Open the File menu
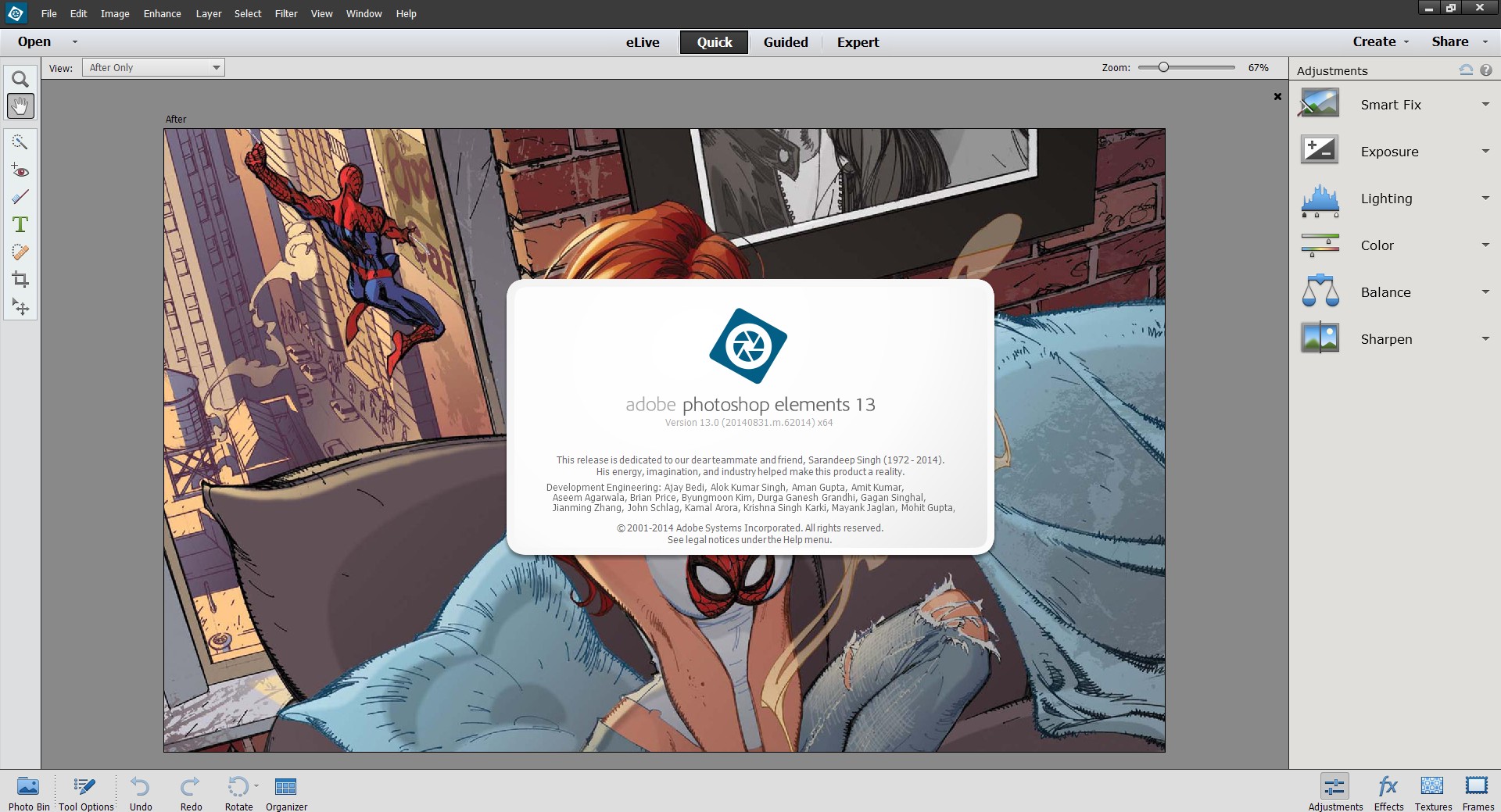Image resolution: width=1501 pixels, height=812 pixels. [x=48, y=14]
